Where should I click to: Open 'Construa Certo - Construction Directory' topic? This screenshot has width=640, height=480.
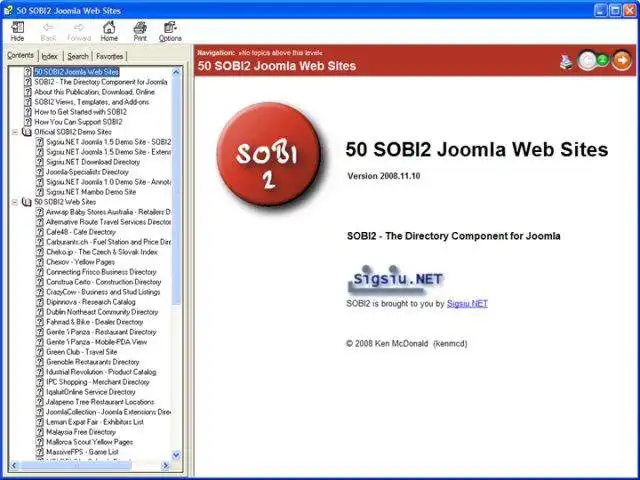click(x=103, y=282)
